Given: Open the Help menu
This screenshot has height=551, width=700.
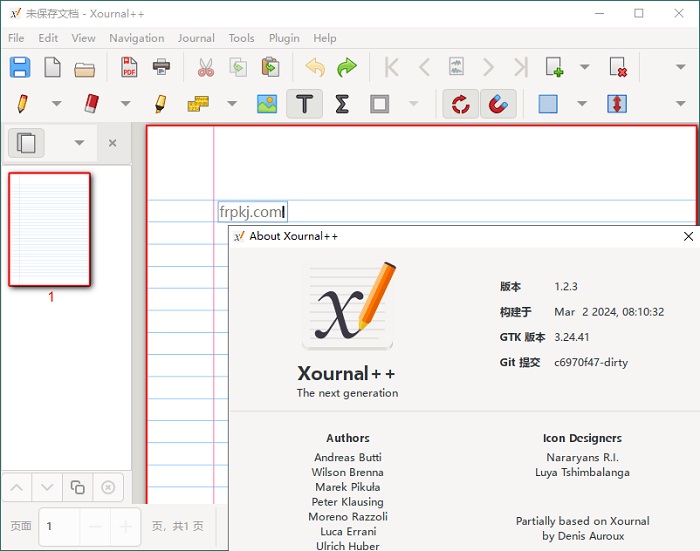Looking at the screenshot, I should point(325,38).
